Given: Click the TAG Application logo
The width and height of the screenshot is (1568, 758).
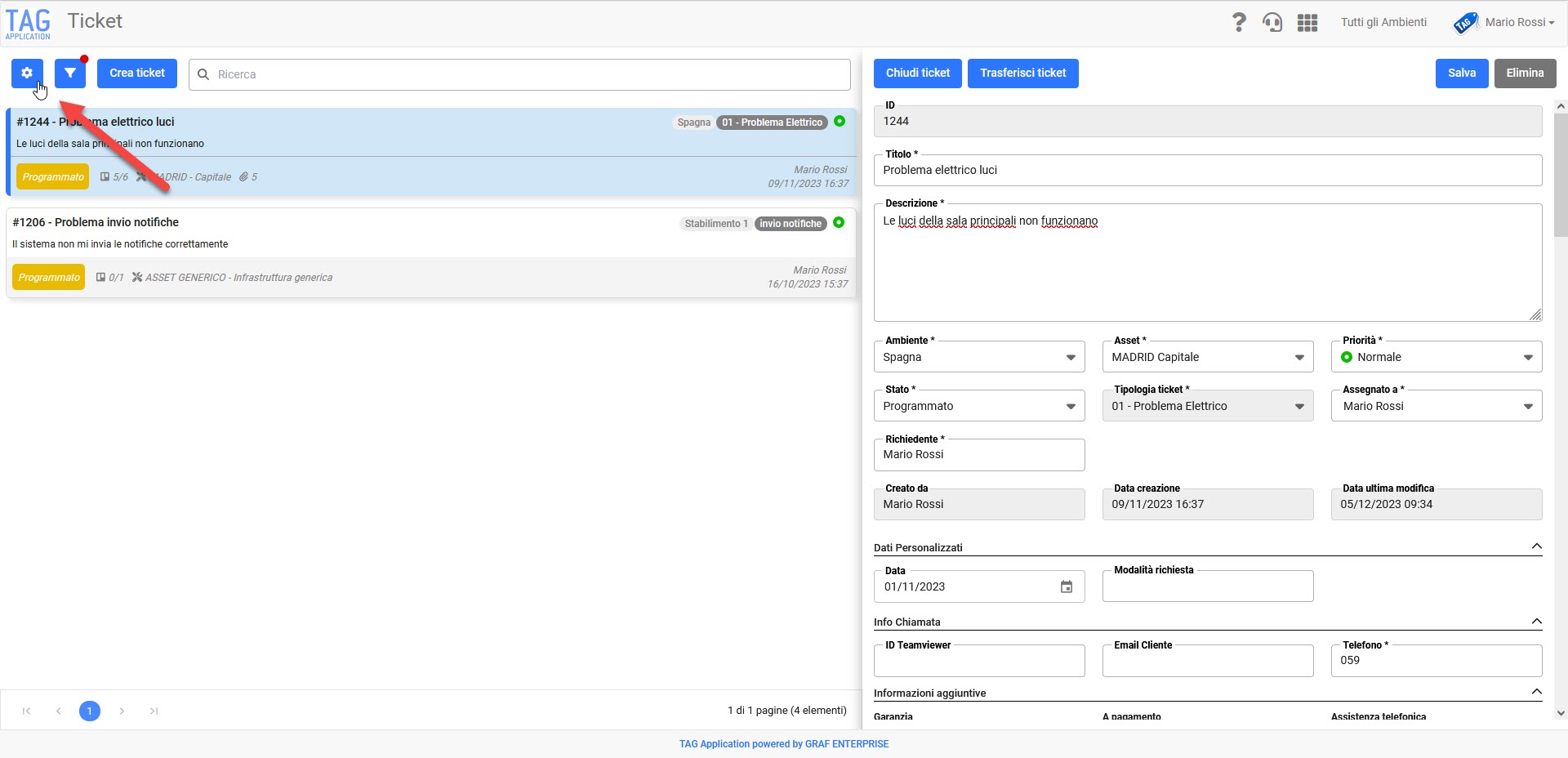Looking at the screenshot, I should point(28,24).
